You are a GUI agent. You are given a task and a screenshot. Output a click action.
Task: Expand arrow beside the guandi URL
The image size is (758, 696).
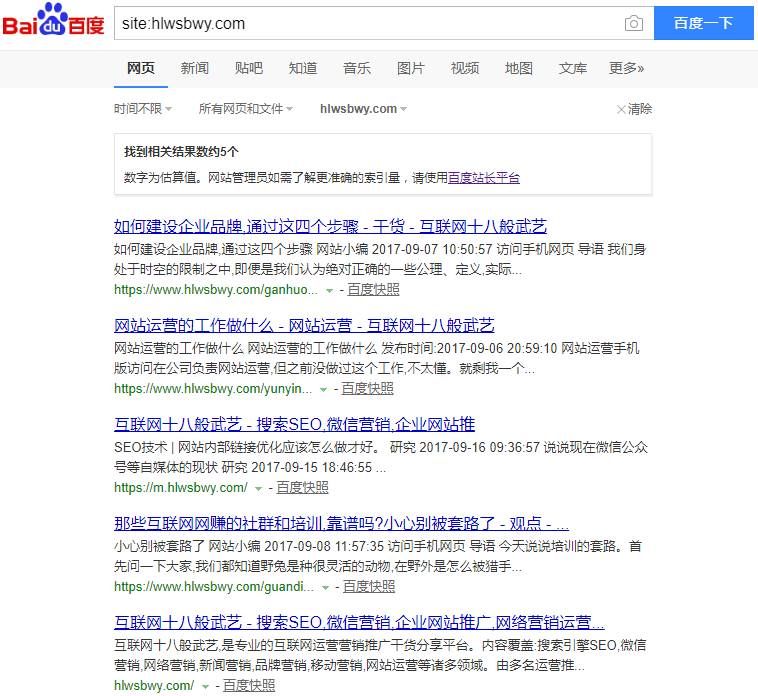(x=325, y=588)
